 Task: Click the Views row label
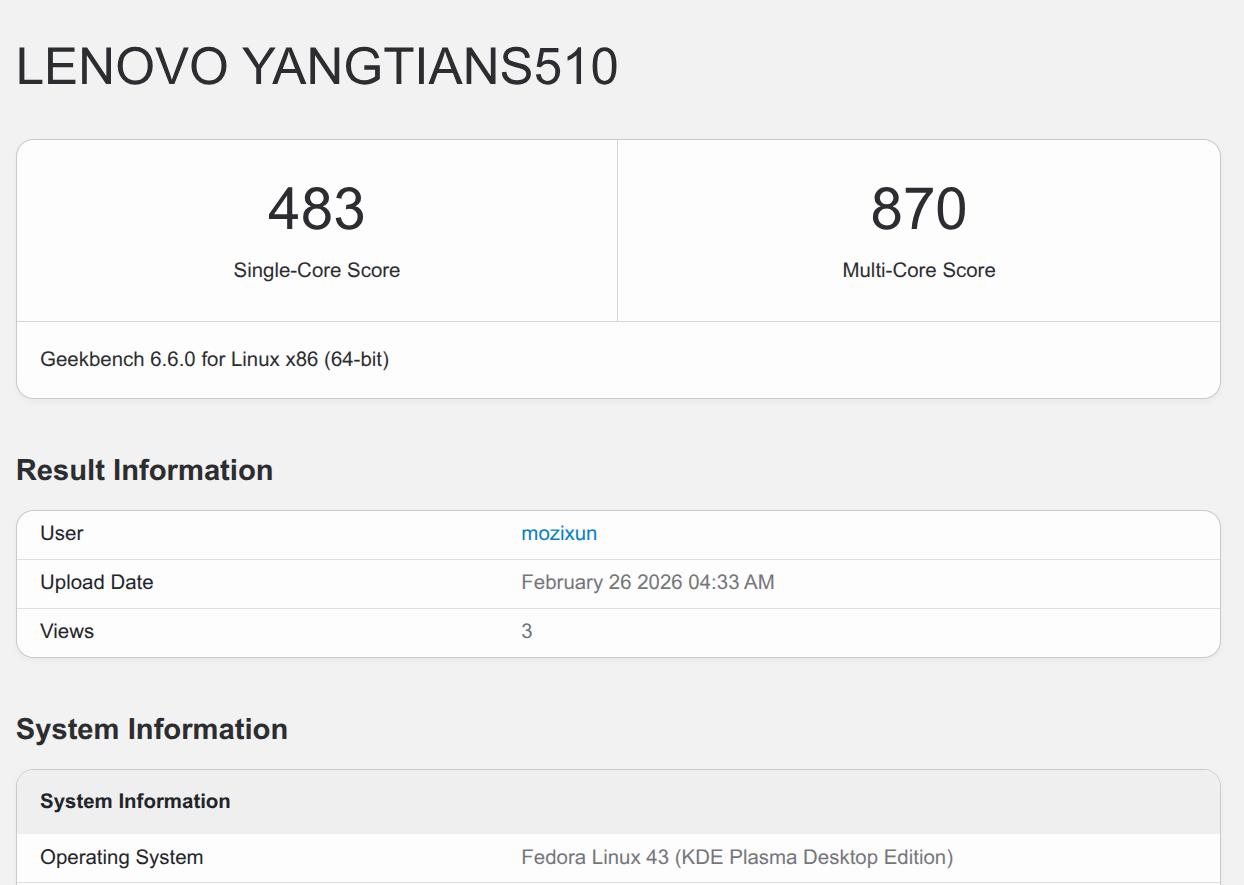point(67,631)
